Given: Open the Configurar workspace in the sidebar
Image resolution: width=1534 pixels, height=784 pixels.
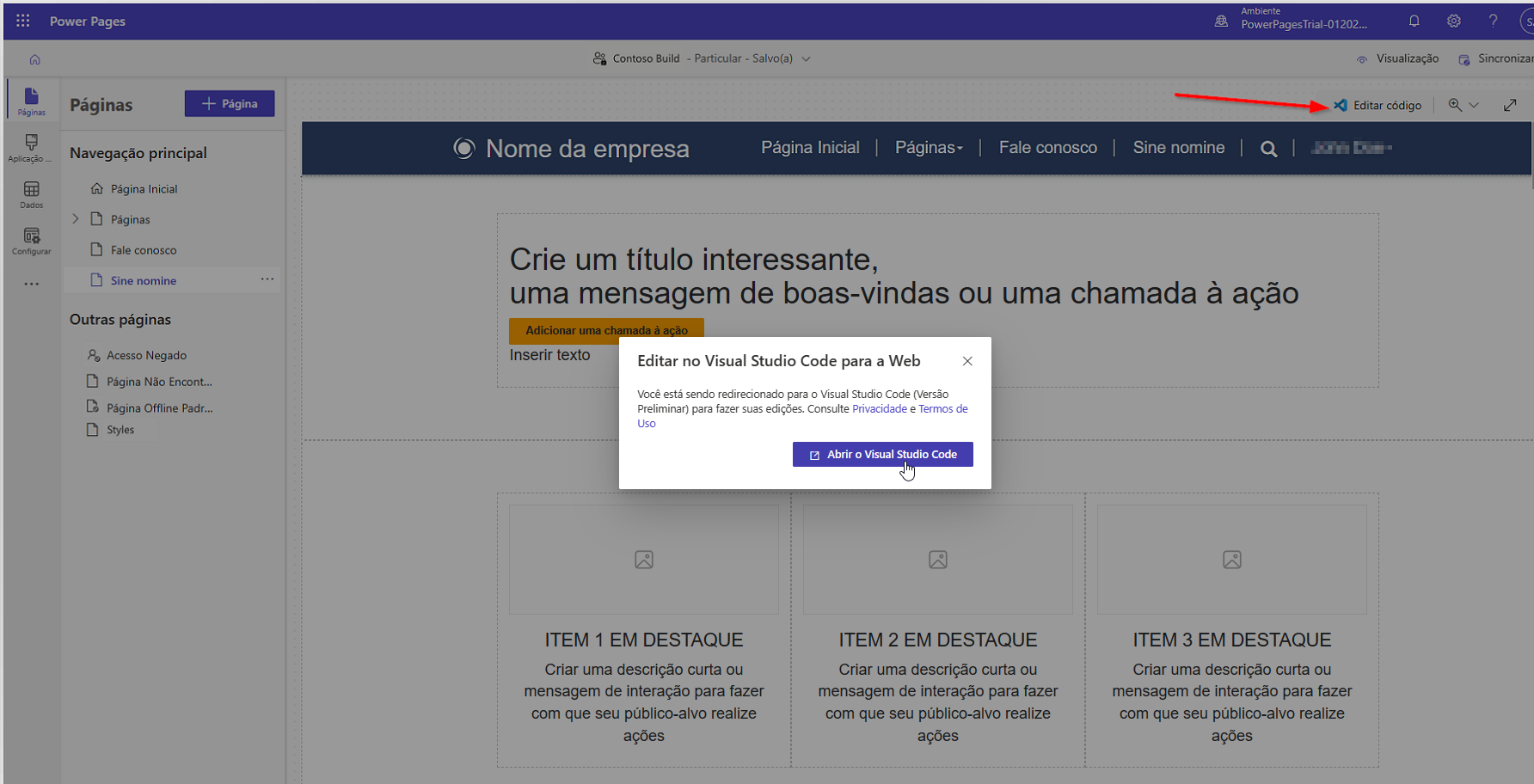Looking at the screenshot, I should pos(32,242).
